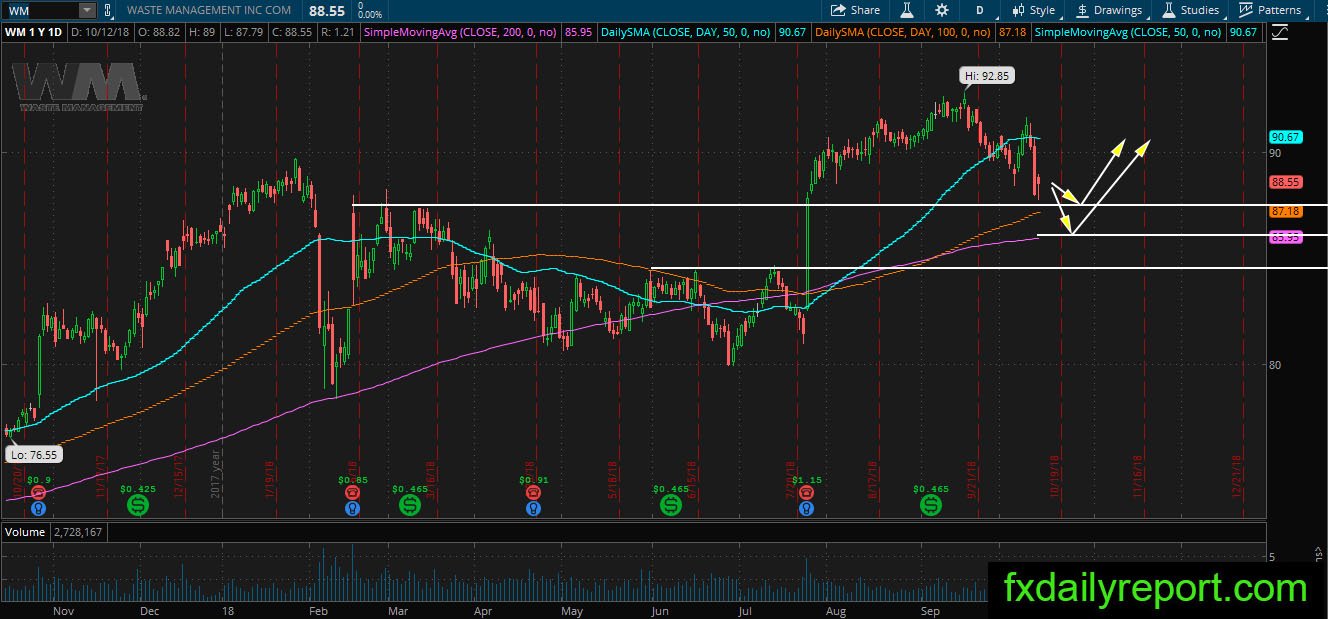Click the $1.15 earnings phone icon
Screen dimensions: 1328x619
pos(806,493)
